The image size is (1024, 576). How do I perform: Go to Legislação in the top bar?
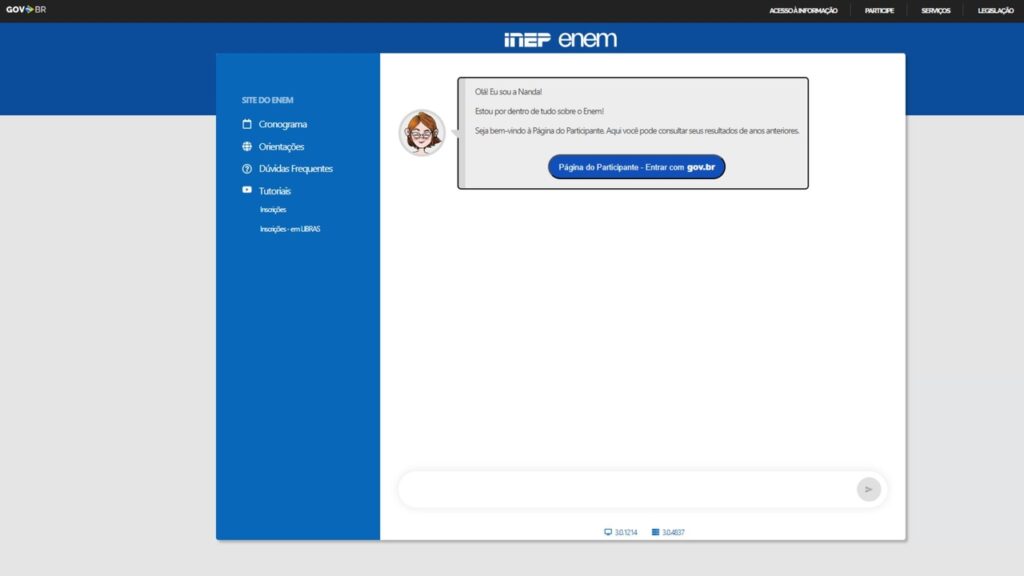[x=995, y=10]
